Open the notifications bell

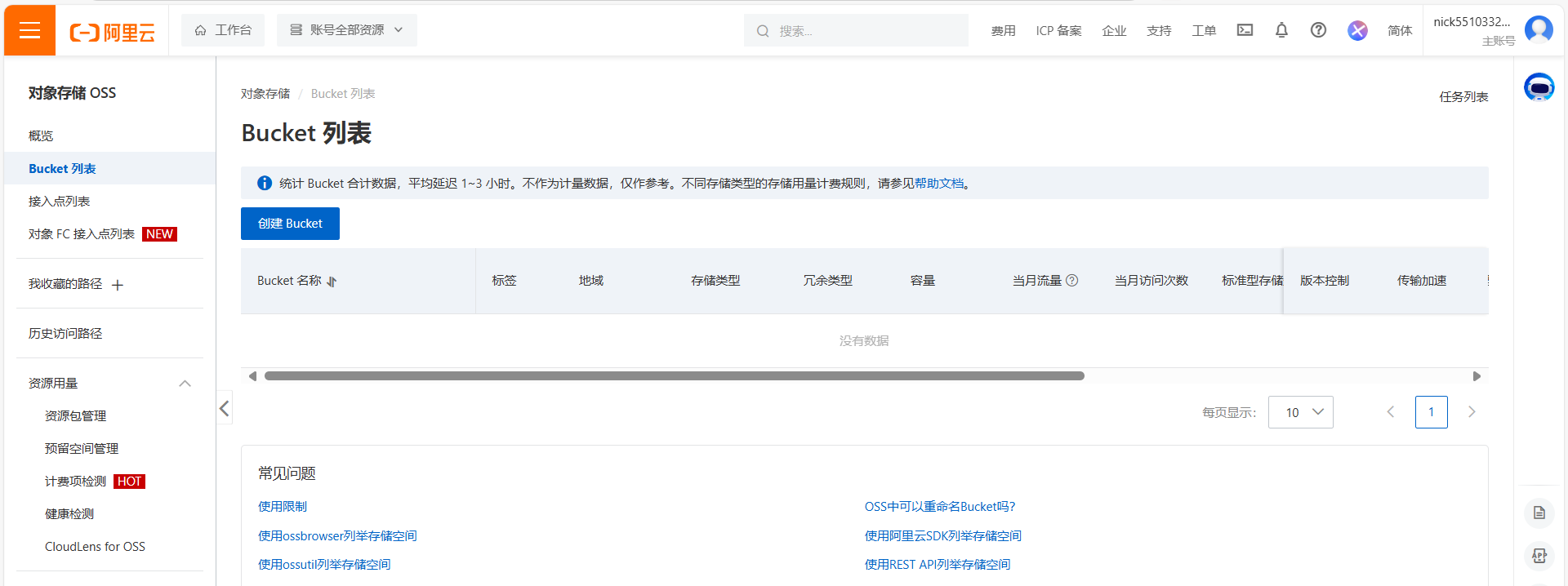click(x=1281, y=30)
